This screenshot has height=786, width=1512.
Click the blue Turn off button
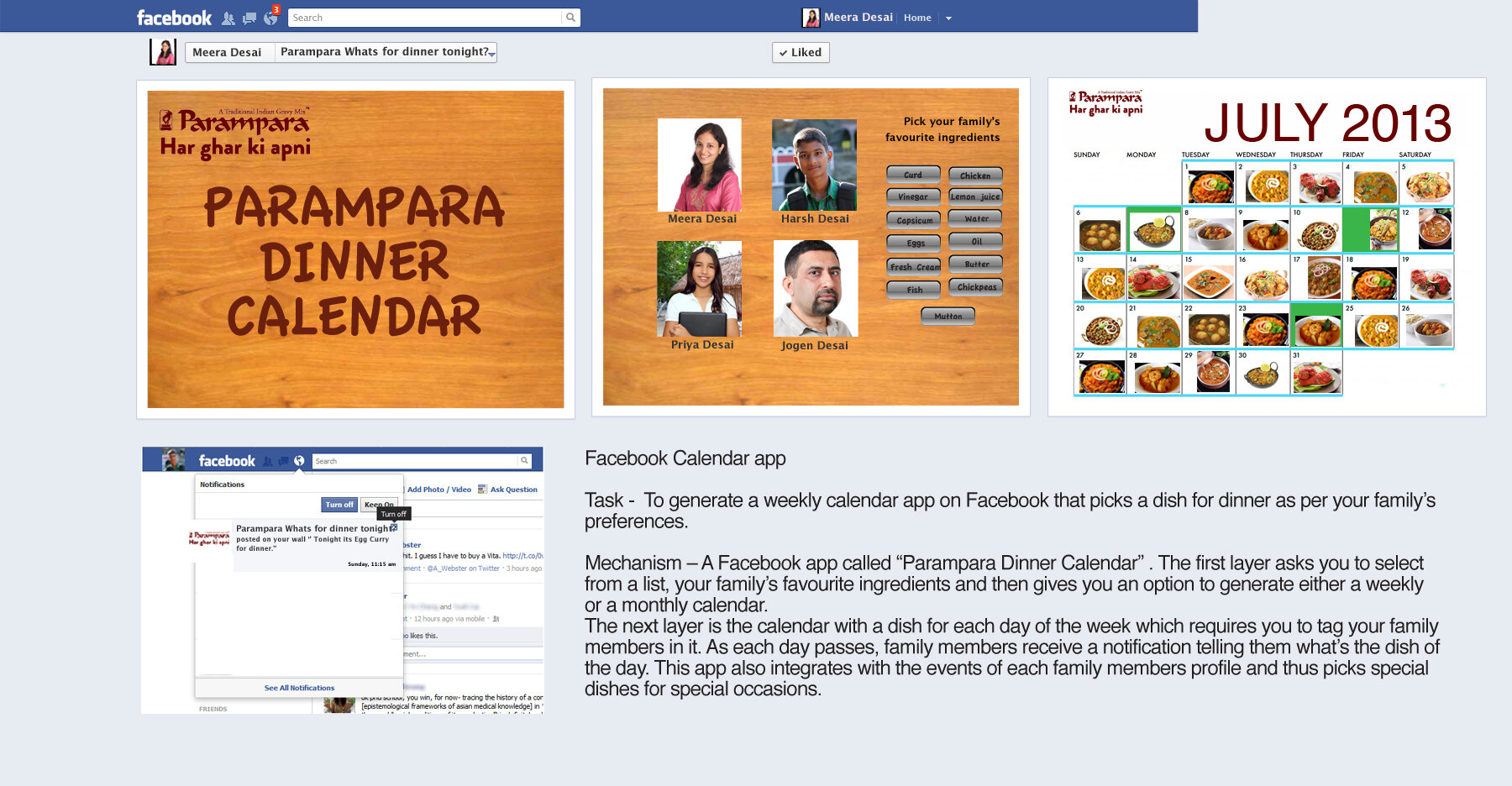coord(339,505)
